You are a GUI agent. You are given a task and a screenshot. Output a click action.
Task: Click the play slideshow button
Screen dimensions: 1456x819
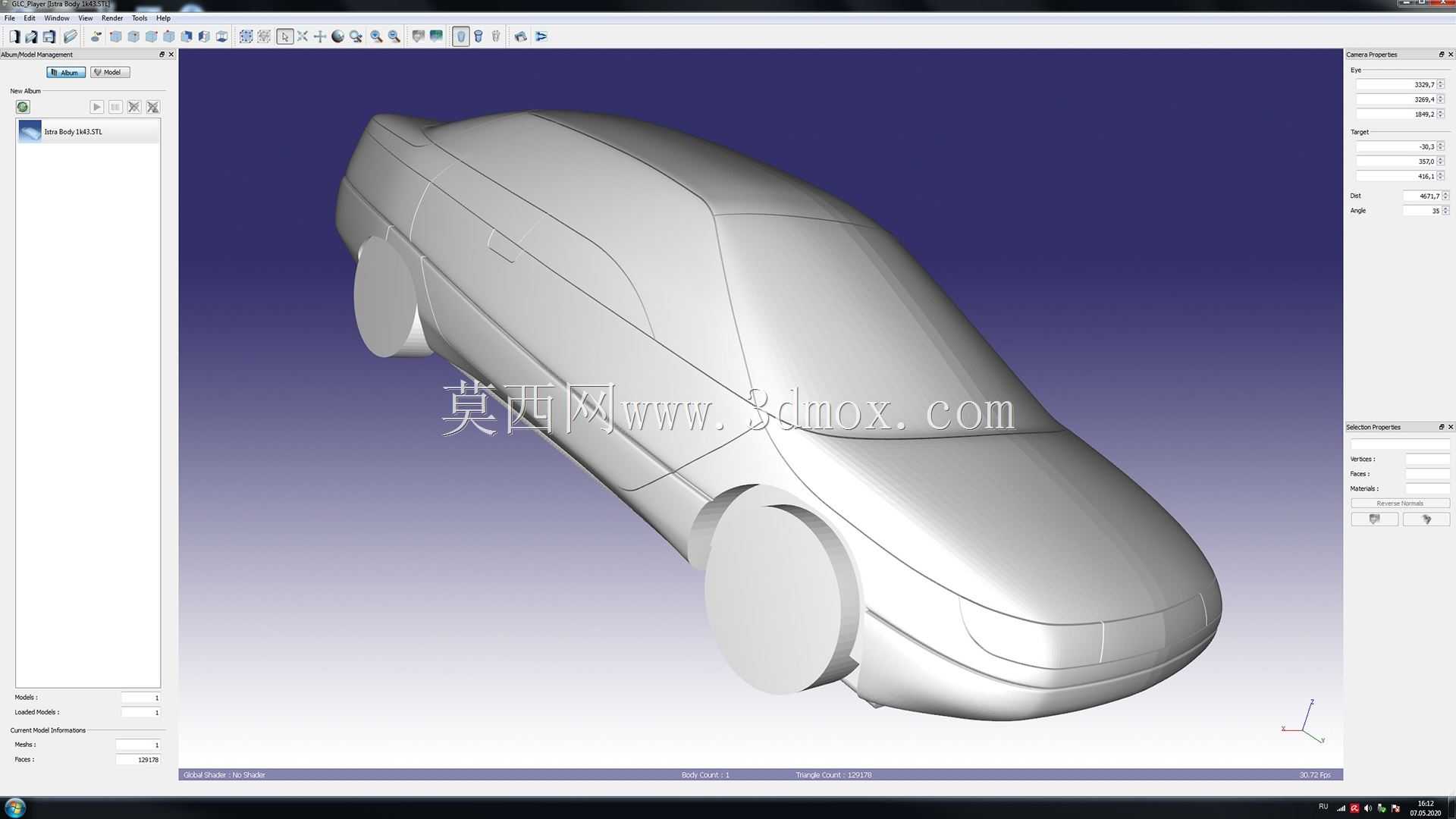coord(96,107)
